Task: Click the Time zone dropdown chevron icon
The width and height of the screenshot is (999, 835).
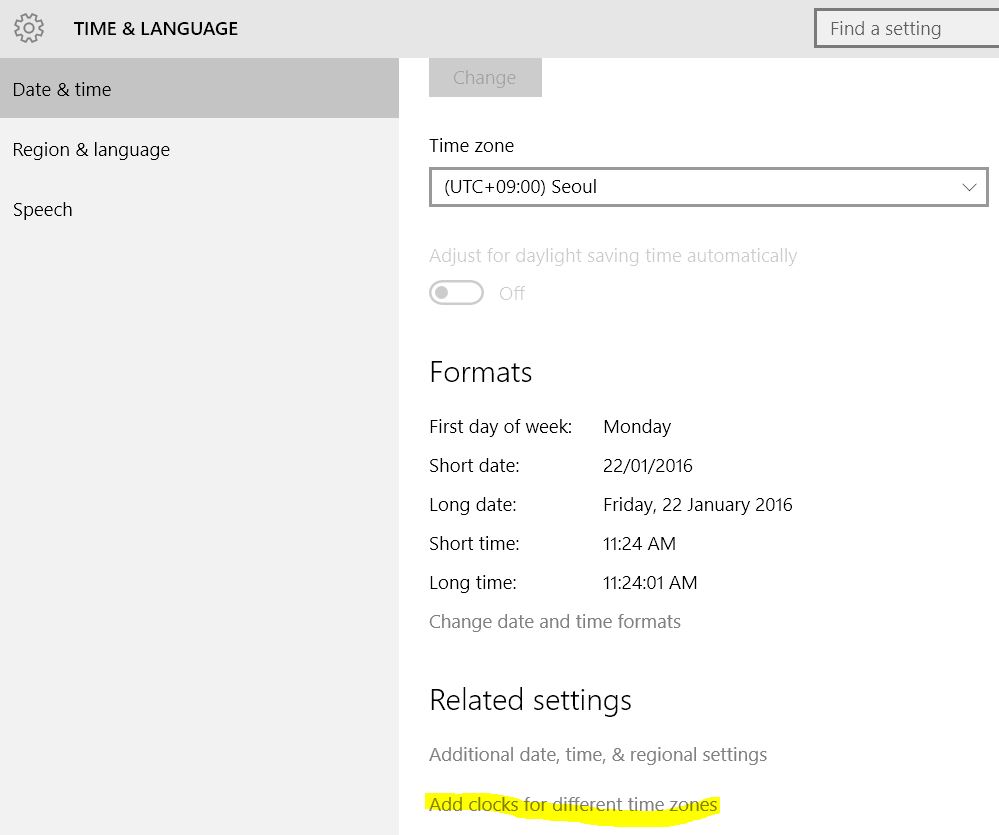Action: tap(968, 187)
